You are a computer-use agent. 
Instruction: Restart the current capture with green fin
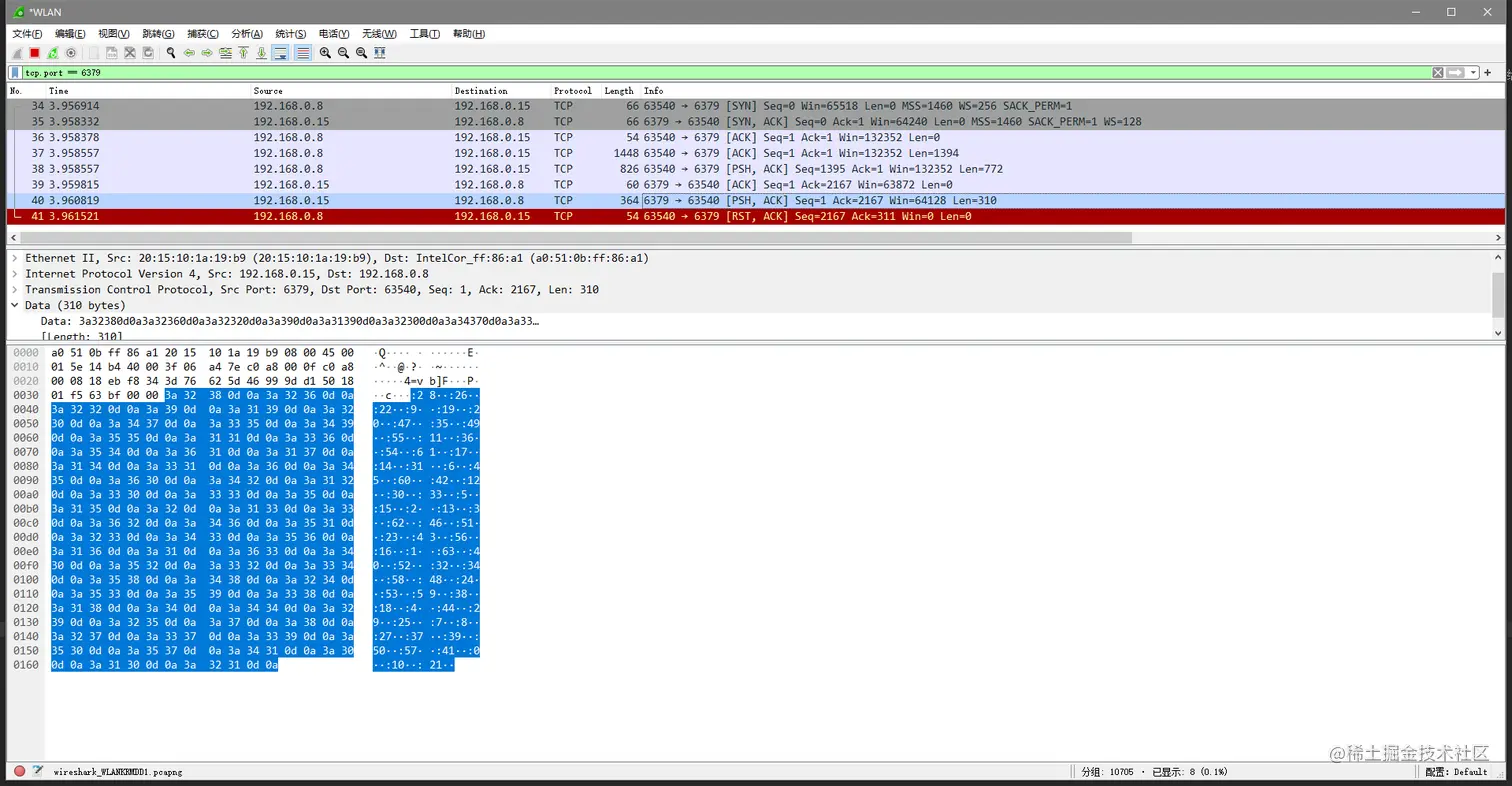pyautogui.click(x=52, y=53)
